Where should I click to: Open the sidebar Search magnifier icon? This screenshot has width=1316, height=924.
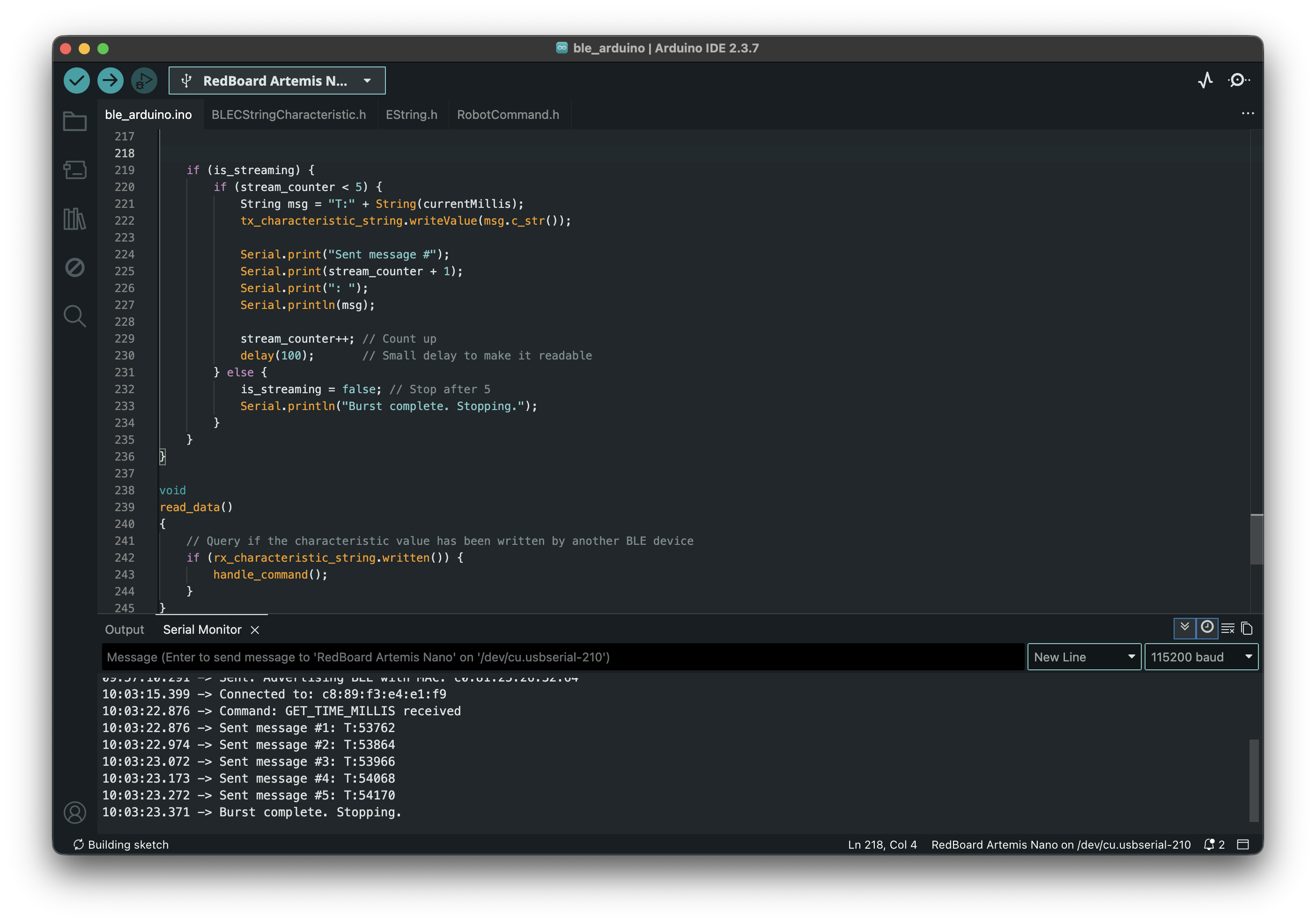(74, 316)
